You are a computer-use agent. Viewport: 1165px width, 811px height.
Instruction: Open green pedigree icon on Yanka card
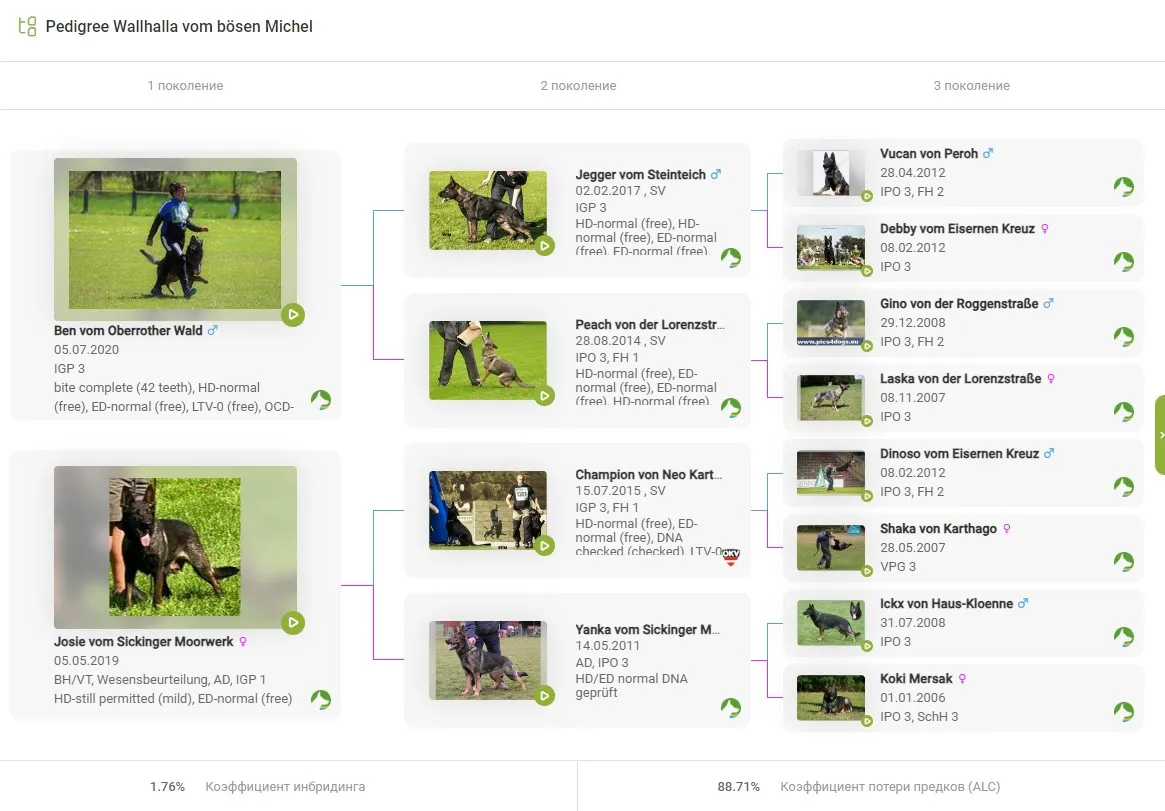pos(731,708)
